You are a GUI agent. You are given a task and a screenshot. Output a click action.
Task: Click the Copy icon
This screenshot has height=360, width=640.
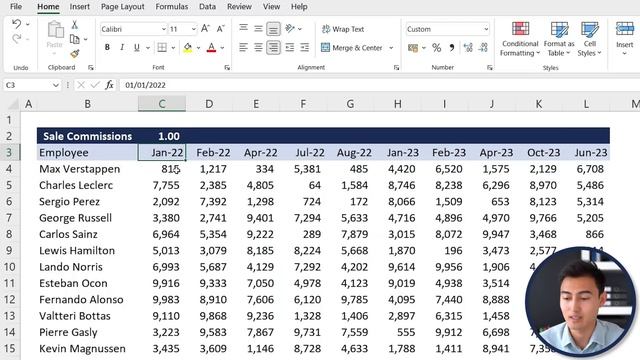coord(75,39)
